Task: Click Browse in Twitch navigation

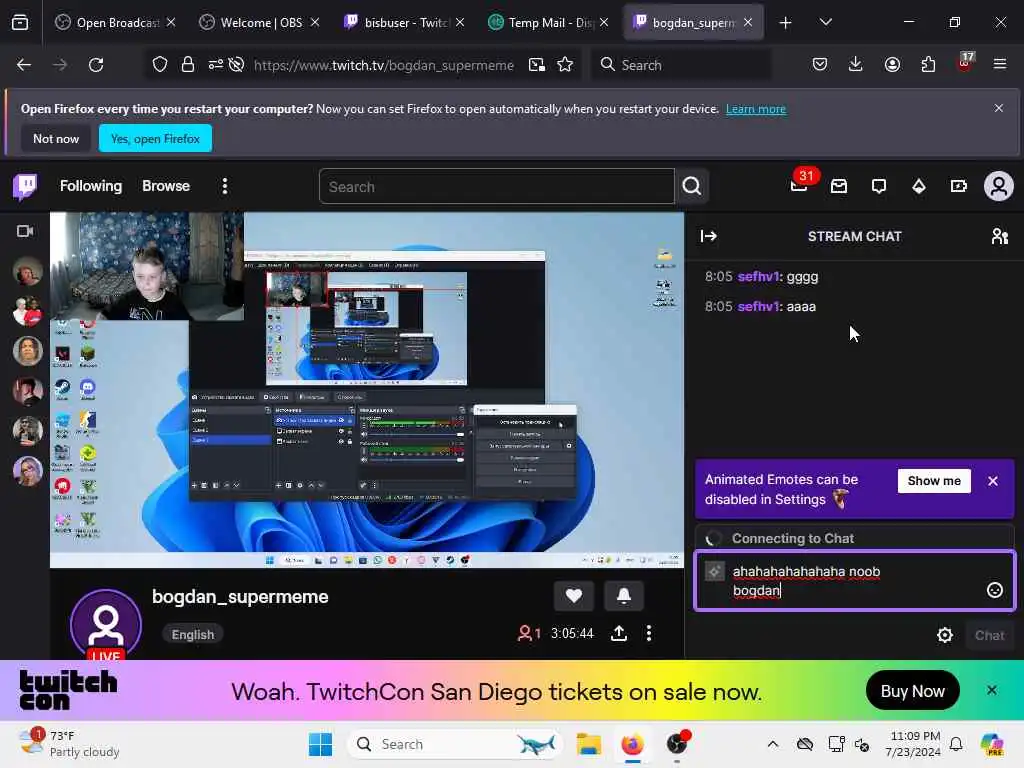Action: (x=166, y=186)
